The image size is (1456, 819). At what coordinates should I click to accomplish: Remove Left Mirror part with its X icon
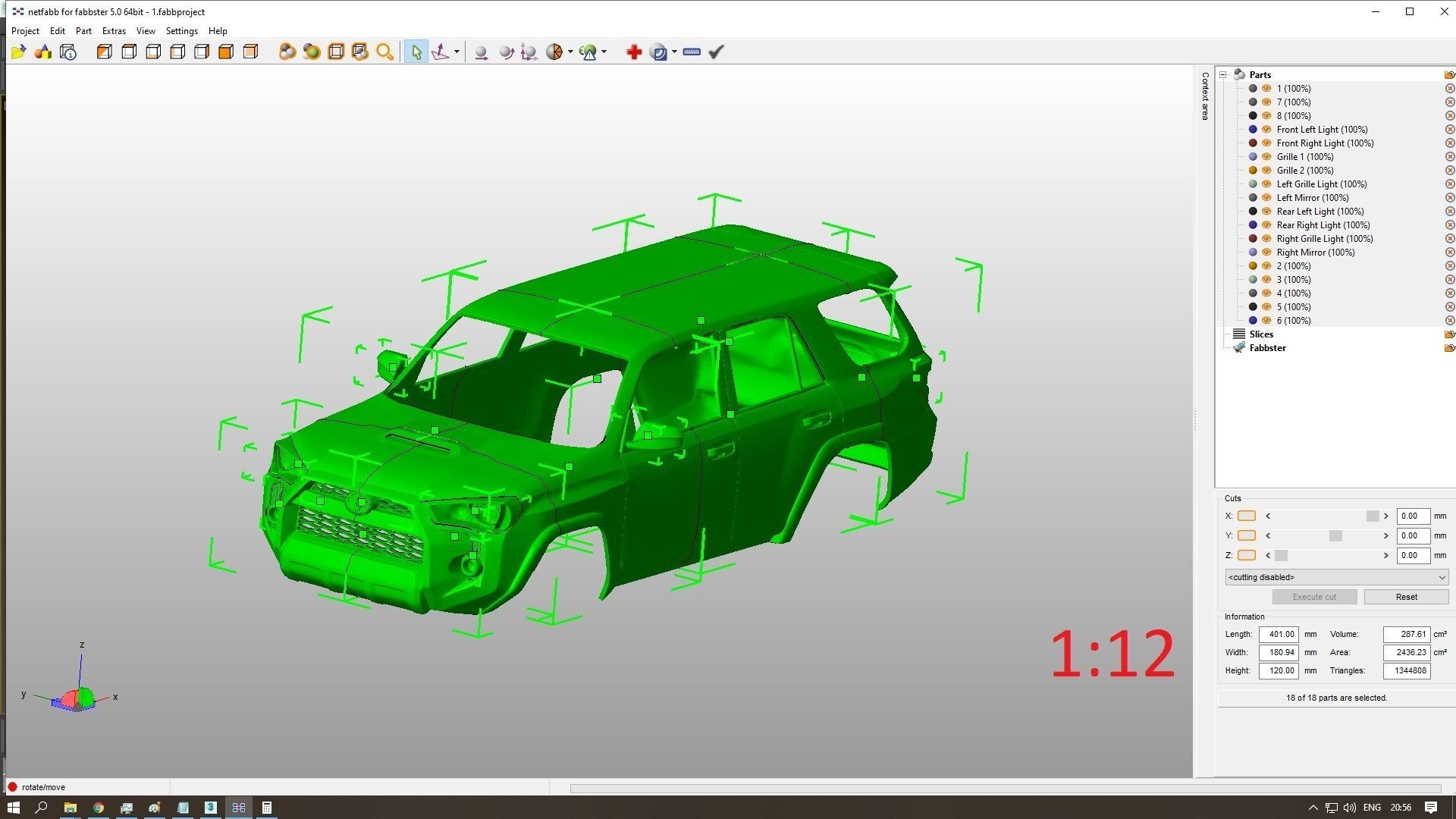[x=1449, y=198]
